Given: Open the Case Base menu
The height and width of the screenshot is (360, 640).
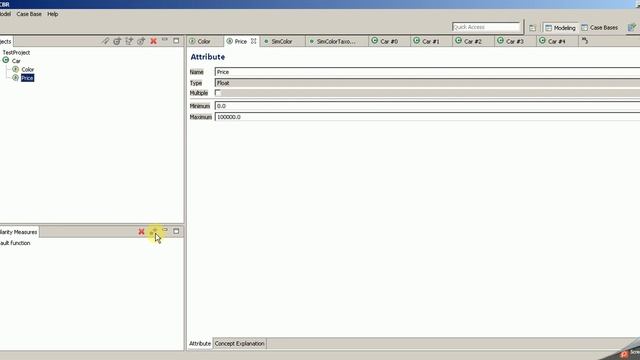Looking at the screenshot, I should tap(29, 14).
